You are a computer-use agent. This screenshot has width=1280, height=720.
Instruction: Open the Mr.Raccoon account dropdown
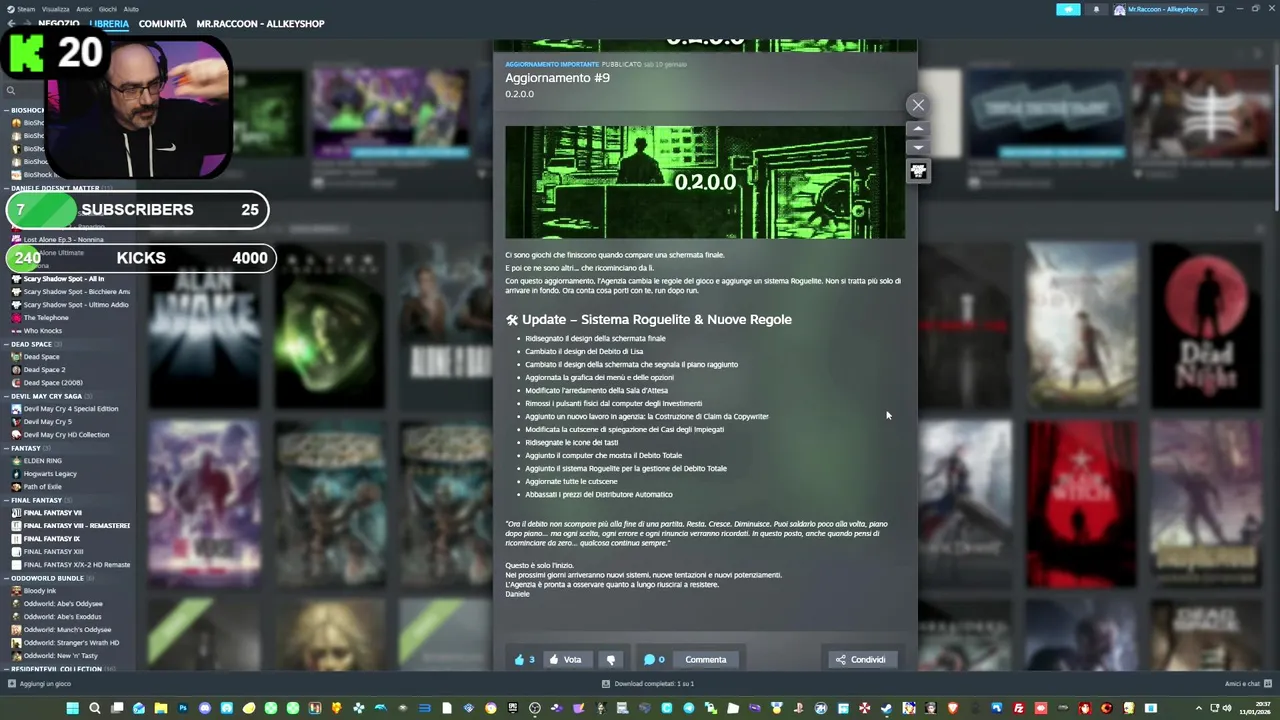(x=1160, y=10)
